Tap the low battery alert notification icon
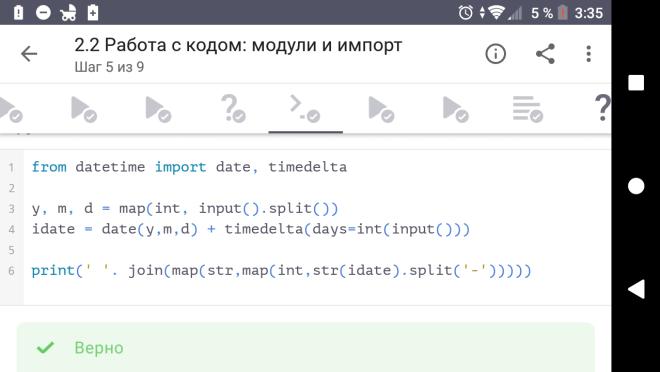The width and height of the screenshot is (660, 372). coord(19,13)
